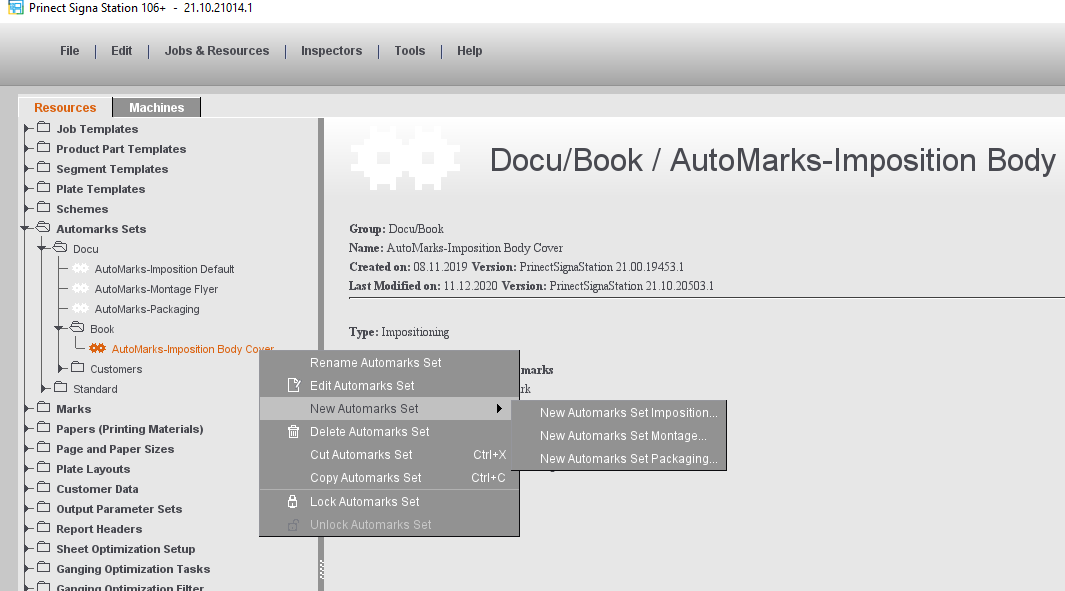Click the Ganging Optimization Tasks folder icon
This screenshot has width=1065, height=591.
click(x=44, y=568)
